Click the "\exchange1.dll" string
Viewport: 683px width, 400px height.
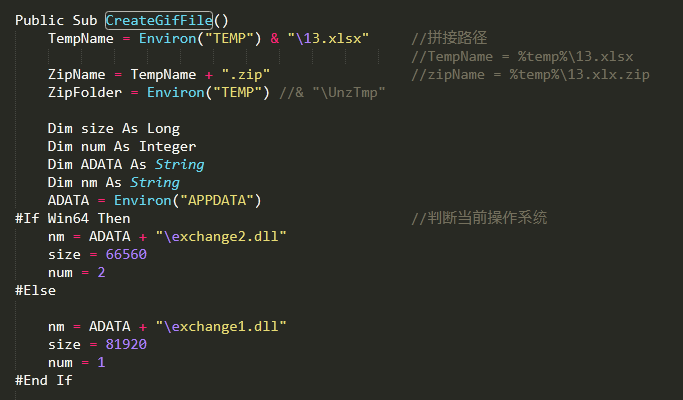point(221,326)
